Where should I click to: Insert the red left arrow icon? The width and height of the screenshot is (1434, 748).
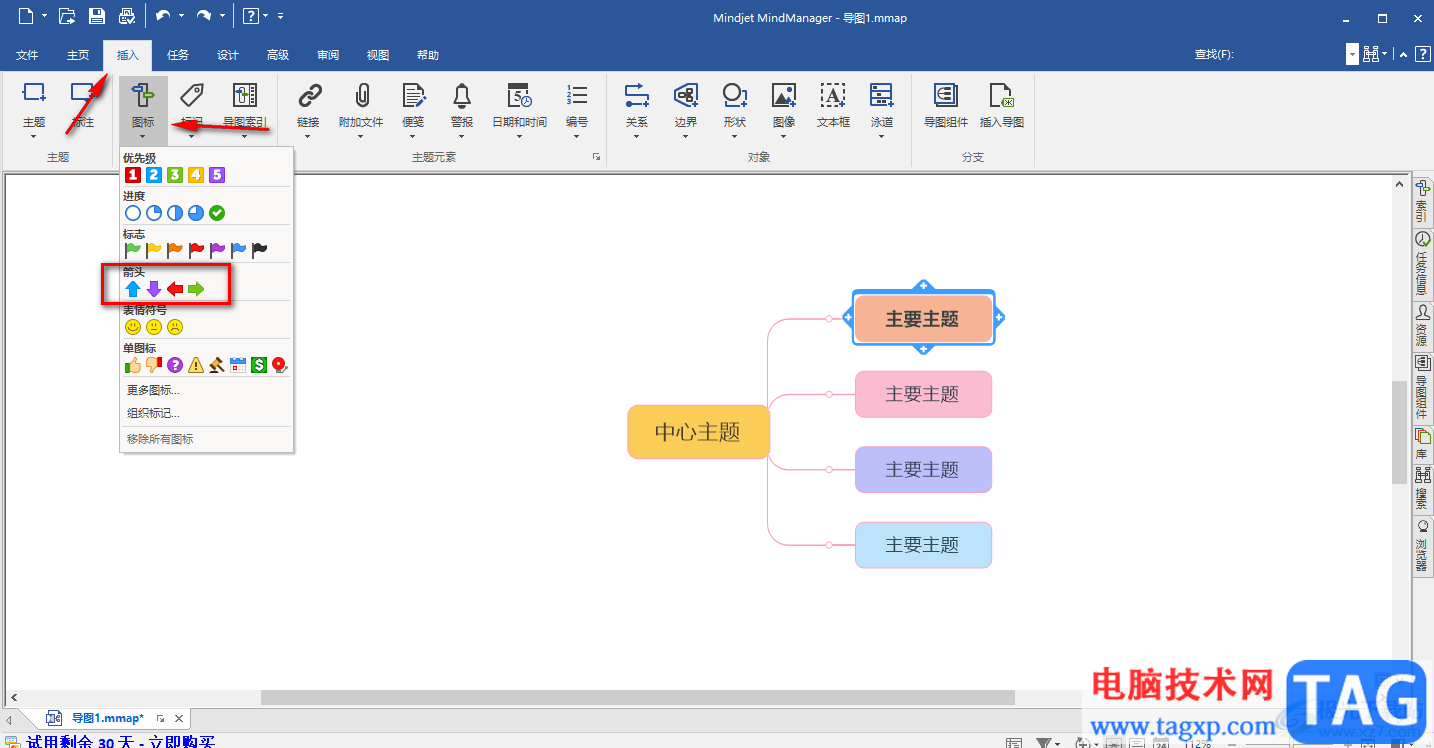(x=175, y=289)
